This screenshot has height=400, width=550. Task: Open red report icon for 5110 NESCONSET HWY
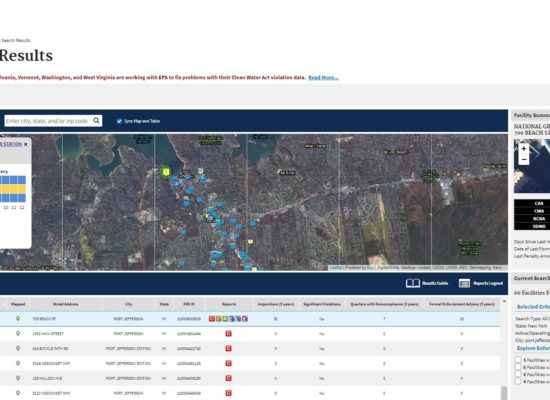point(228,393)
